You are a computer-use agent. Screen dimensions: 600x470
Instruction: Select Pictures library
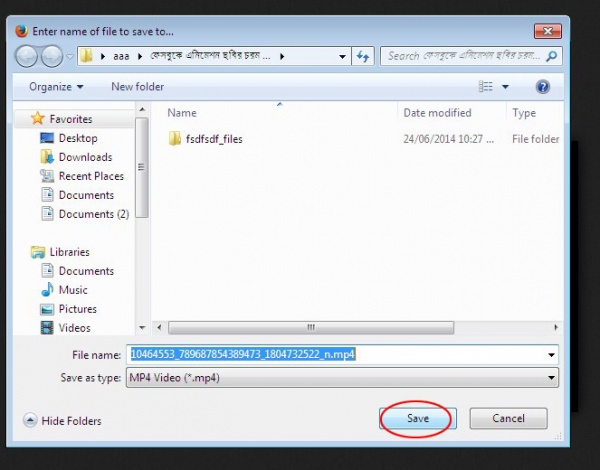coord(77,309)
